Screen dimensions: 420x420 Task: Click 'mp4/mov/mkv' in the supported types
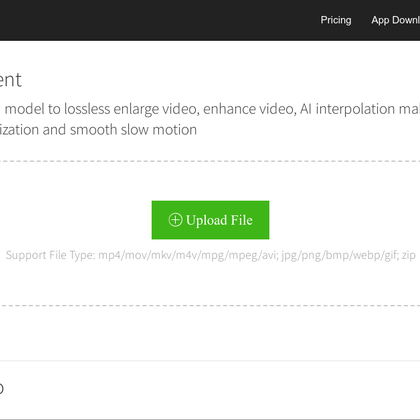136,255
